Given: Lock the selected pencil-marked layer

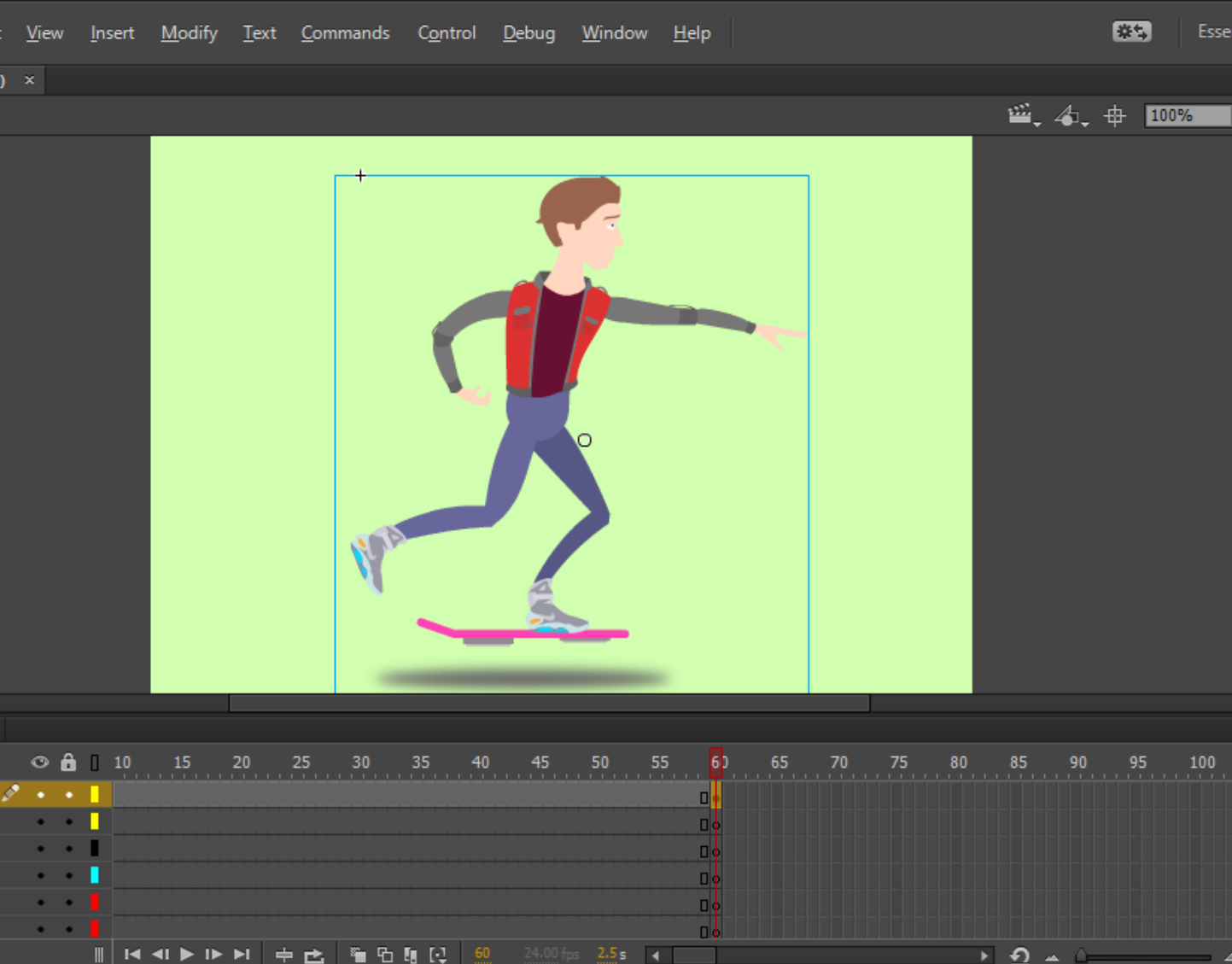Looking at the screenshot, I should 69,795.
